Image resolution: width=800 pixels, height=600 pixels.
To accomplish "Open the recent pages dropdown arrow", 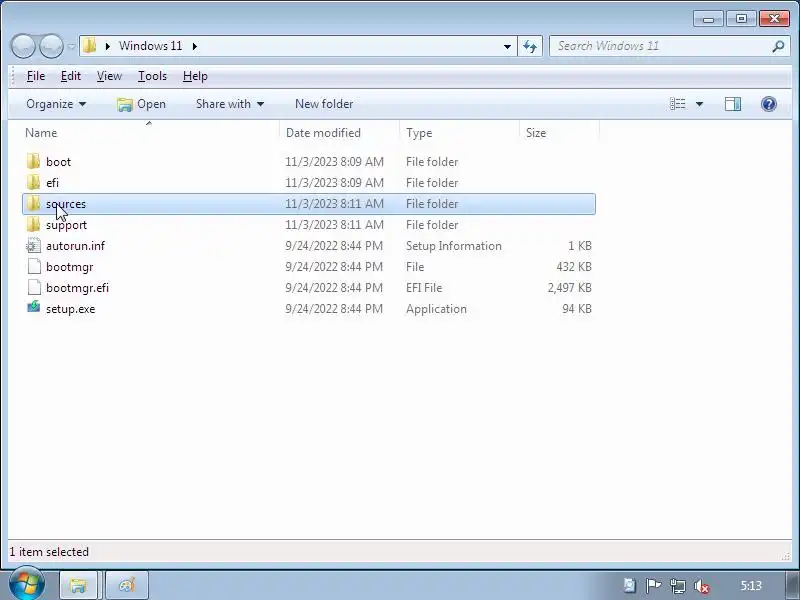I will [x=71, y=47].
